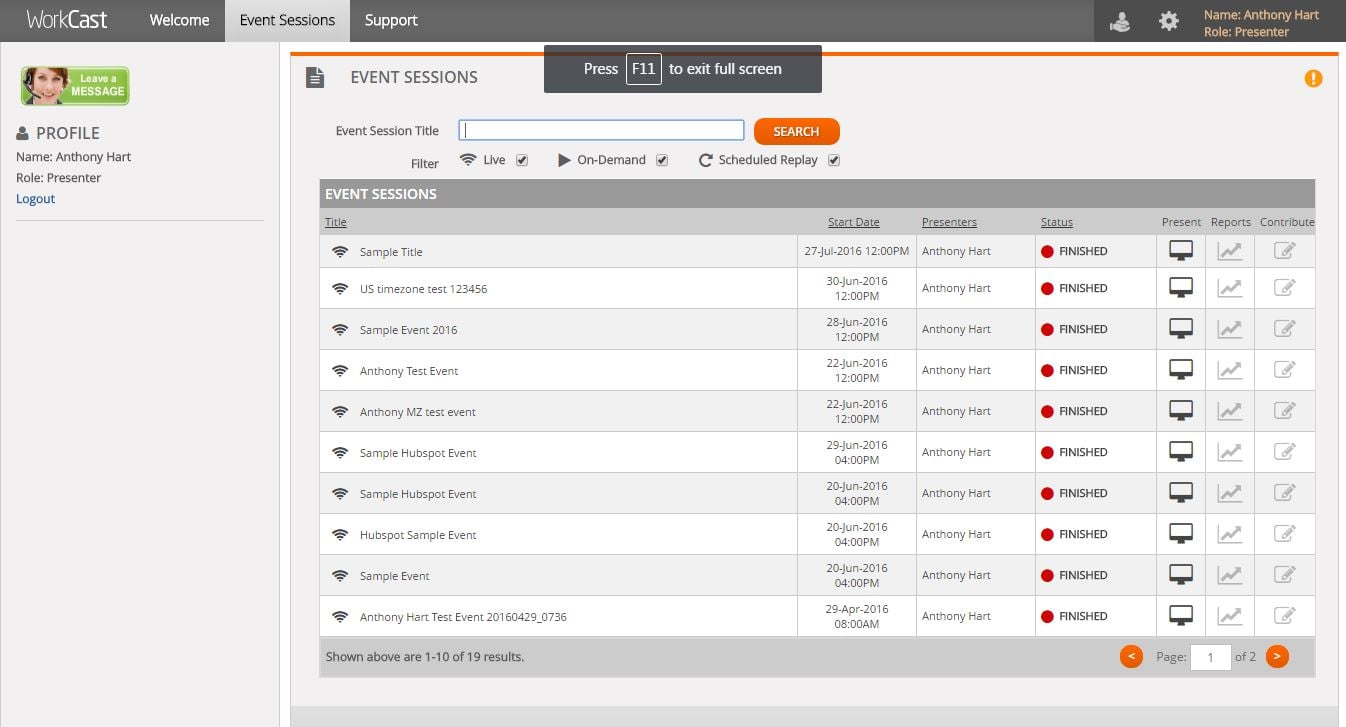View Reports for Sample Event 2016
Screen dimensions: 1346x727
tap(1230, 329)
